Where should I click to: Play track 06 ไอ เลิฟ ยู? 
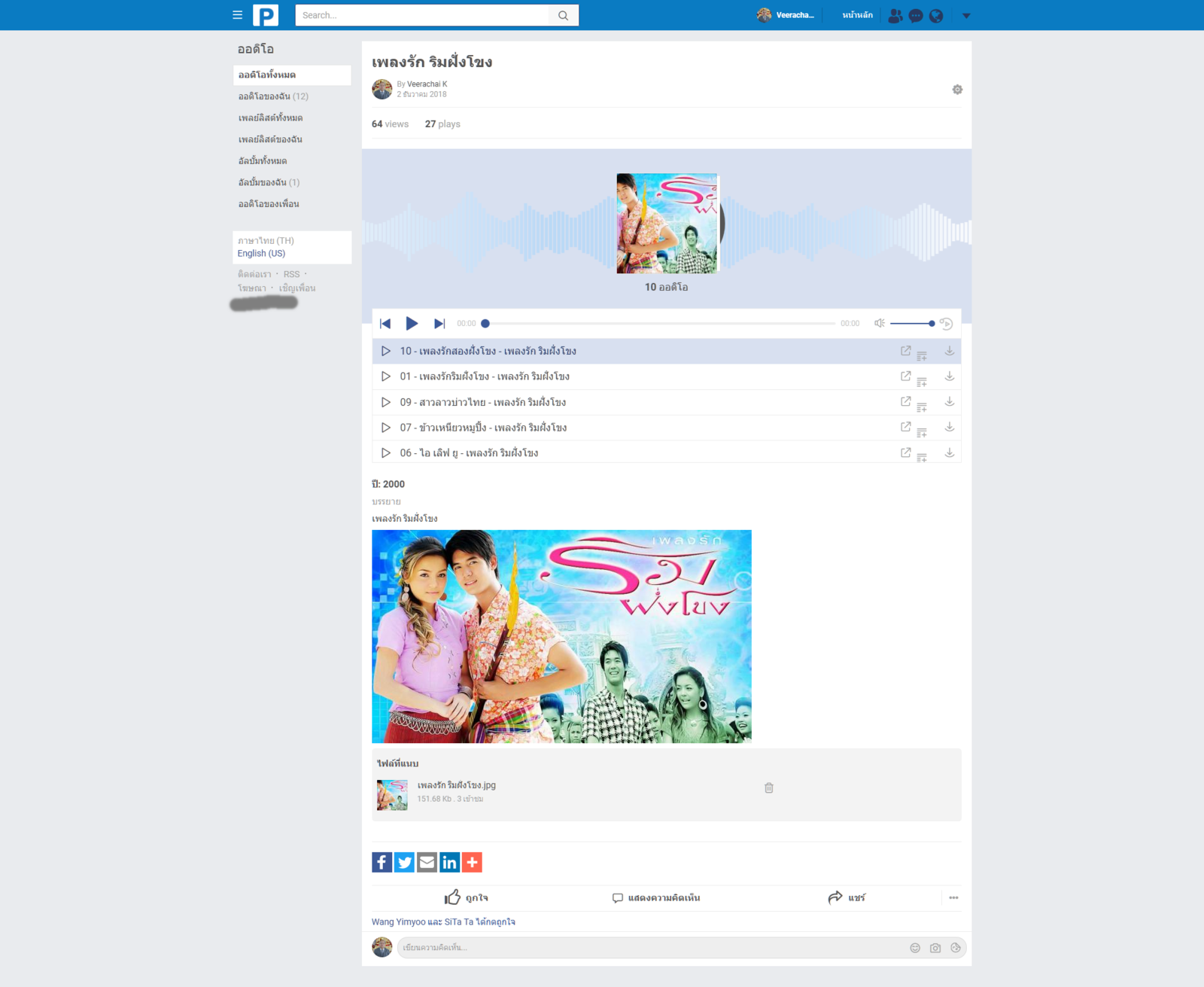click(x=386, y=453)
